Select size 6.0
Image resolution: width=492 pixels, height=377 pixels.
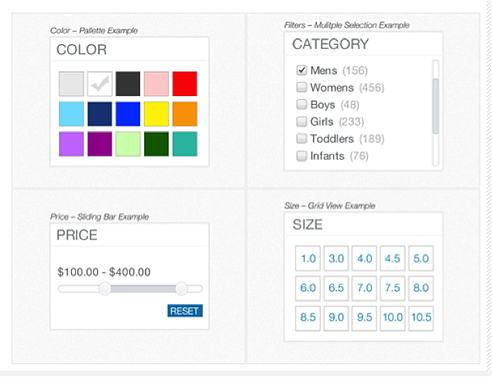308,288
